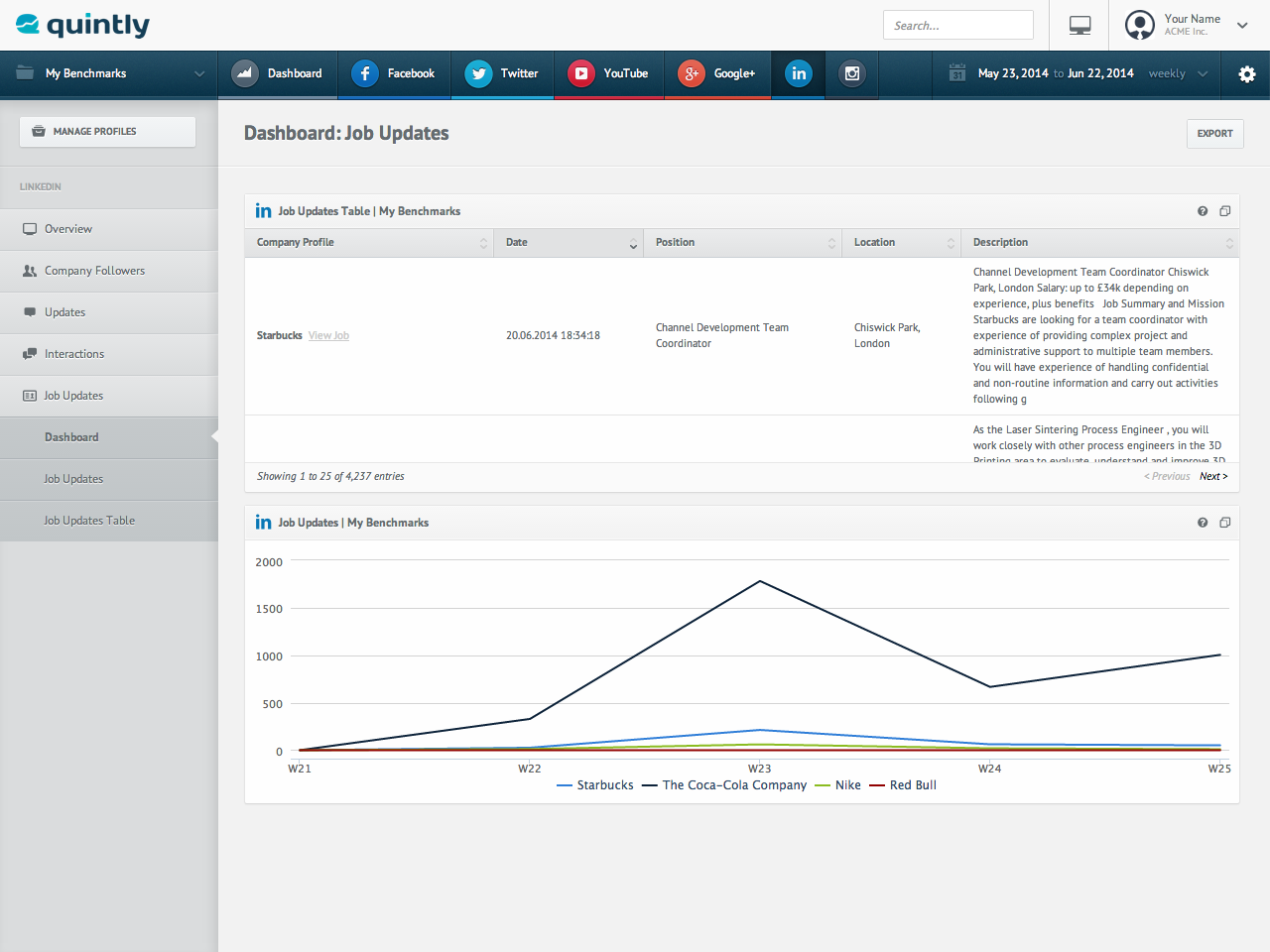Click in the Search field
Viewport: 1270px width, 952px height.
(958, 25)
